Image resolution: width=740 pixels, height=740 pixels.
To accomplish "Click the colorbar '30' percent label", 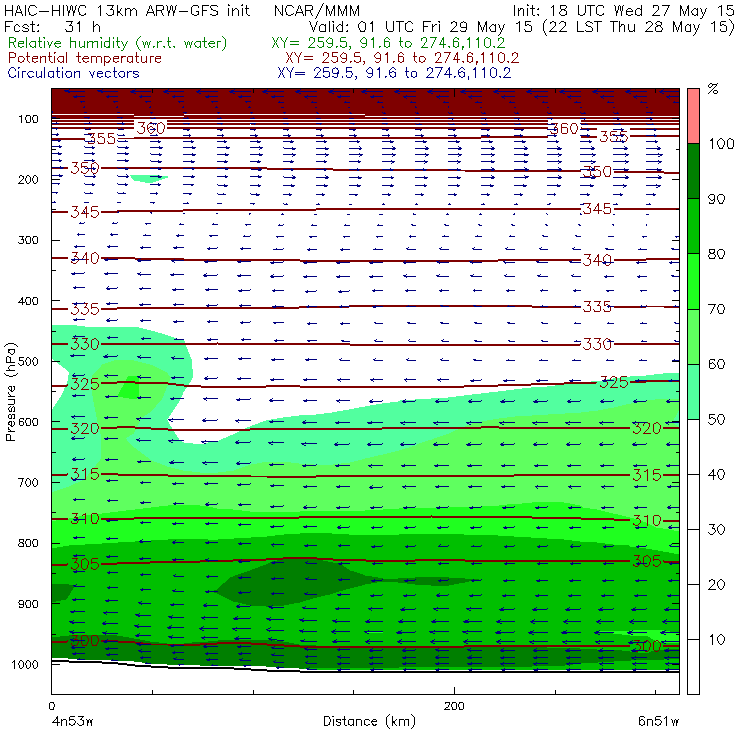I will [x=717, y=530].
